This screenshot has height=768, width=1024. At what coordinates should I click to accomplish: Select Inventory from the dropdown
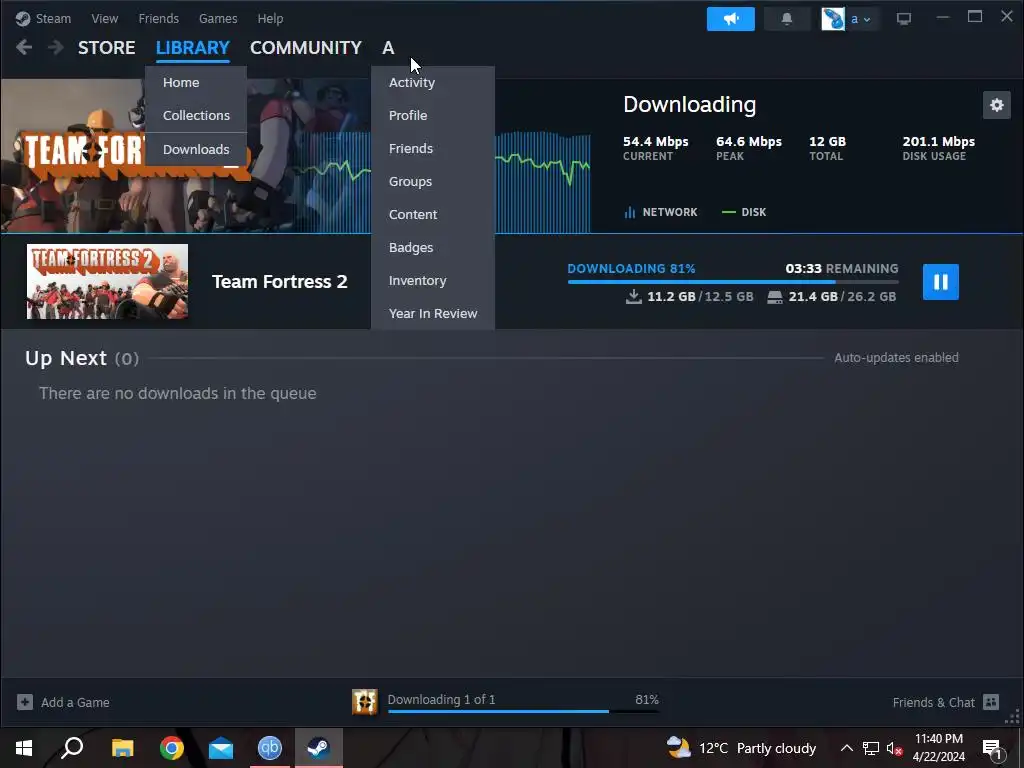[x=432, y=280]
